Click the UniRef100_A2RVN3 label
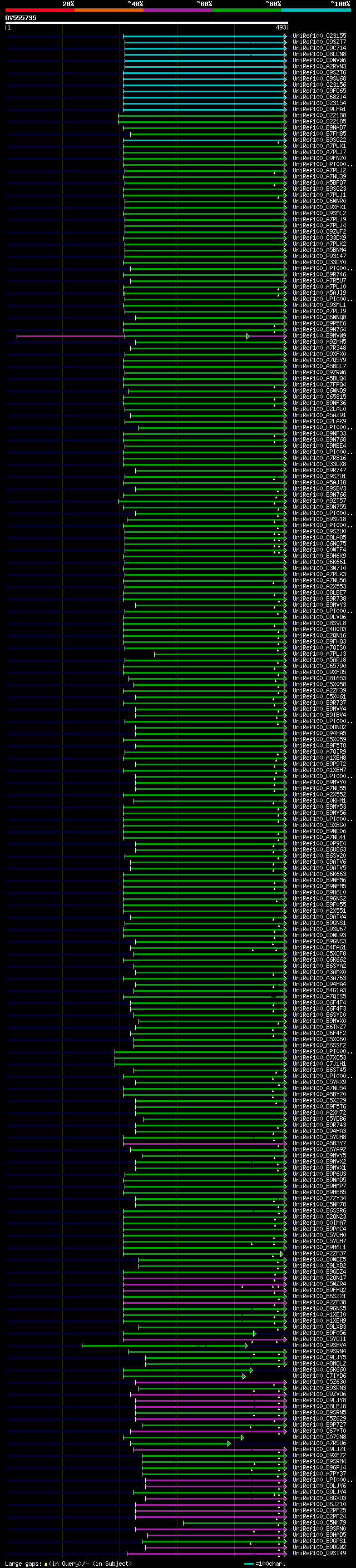 (319, 66)
